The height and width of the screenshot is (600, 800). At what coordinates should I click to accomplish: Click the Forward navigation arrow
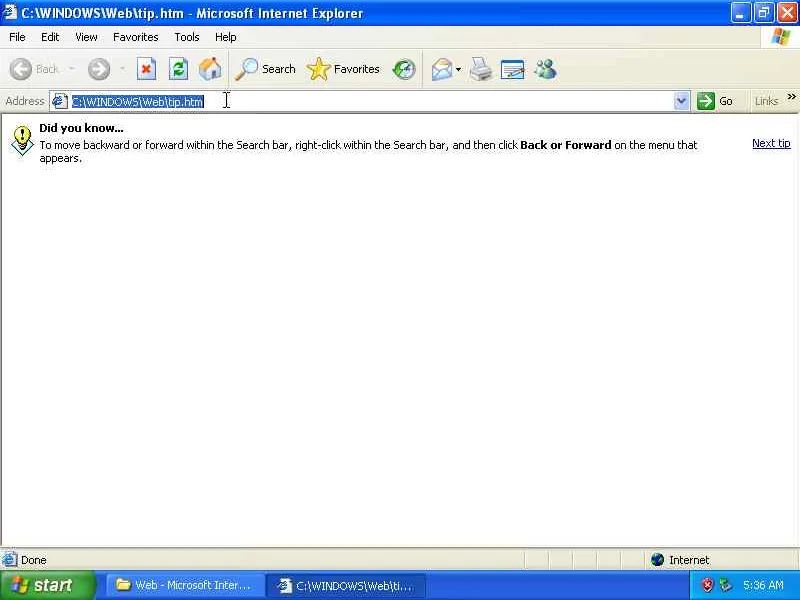click(x=99, y=69)
